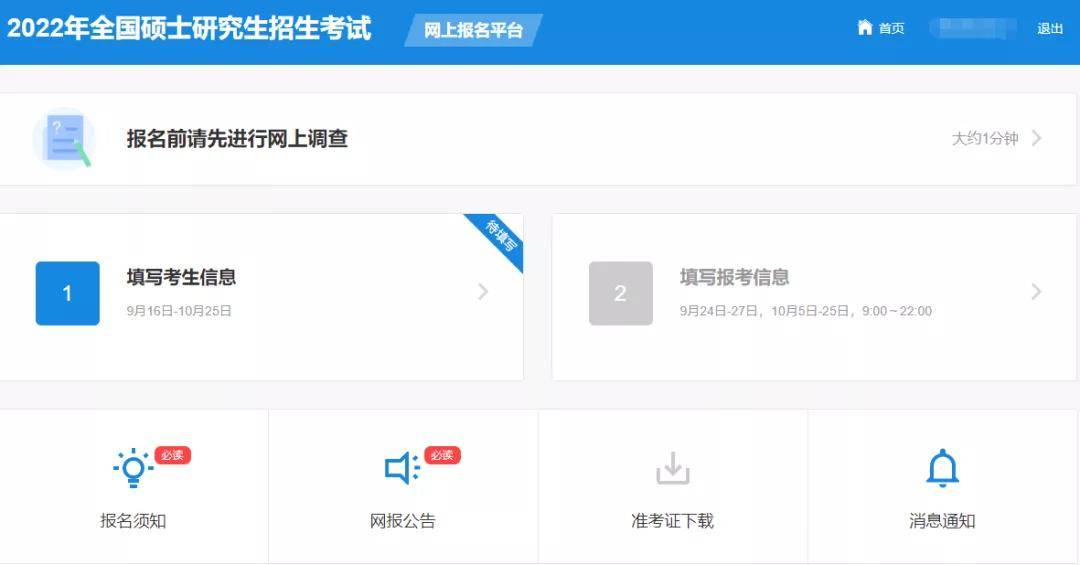The width and height of the screenshot is (1080, 565).
Task: Switch to the 网上报名平台 tab label
Action: click(473, 30)
